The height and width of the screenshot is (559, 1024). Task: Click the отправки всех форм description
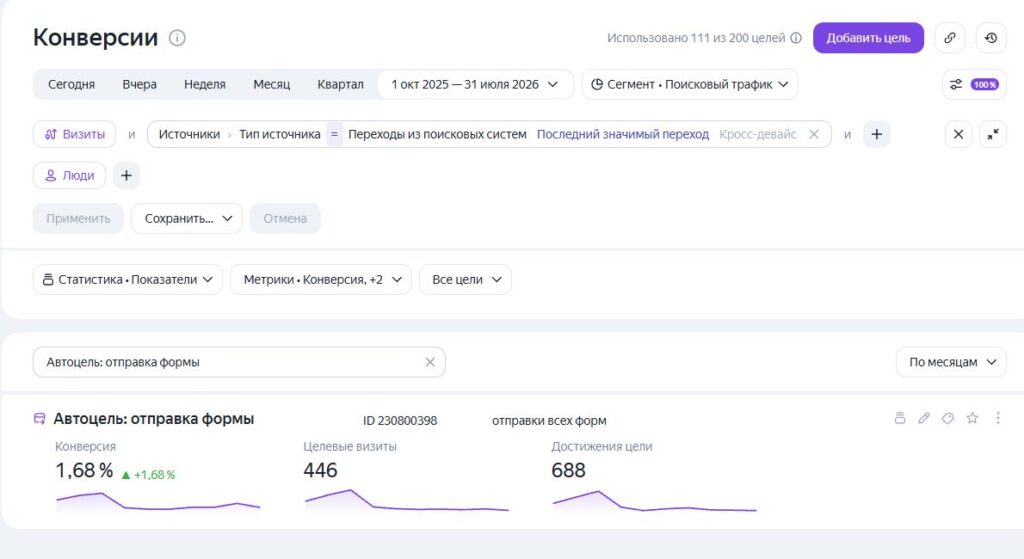tap(549, 421)
